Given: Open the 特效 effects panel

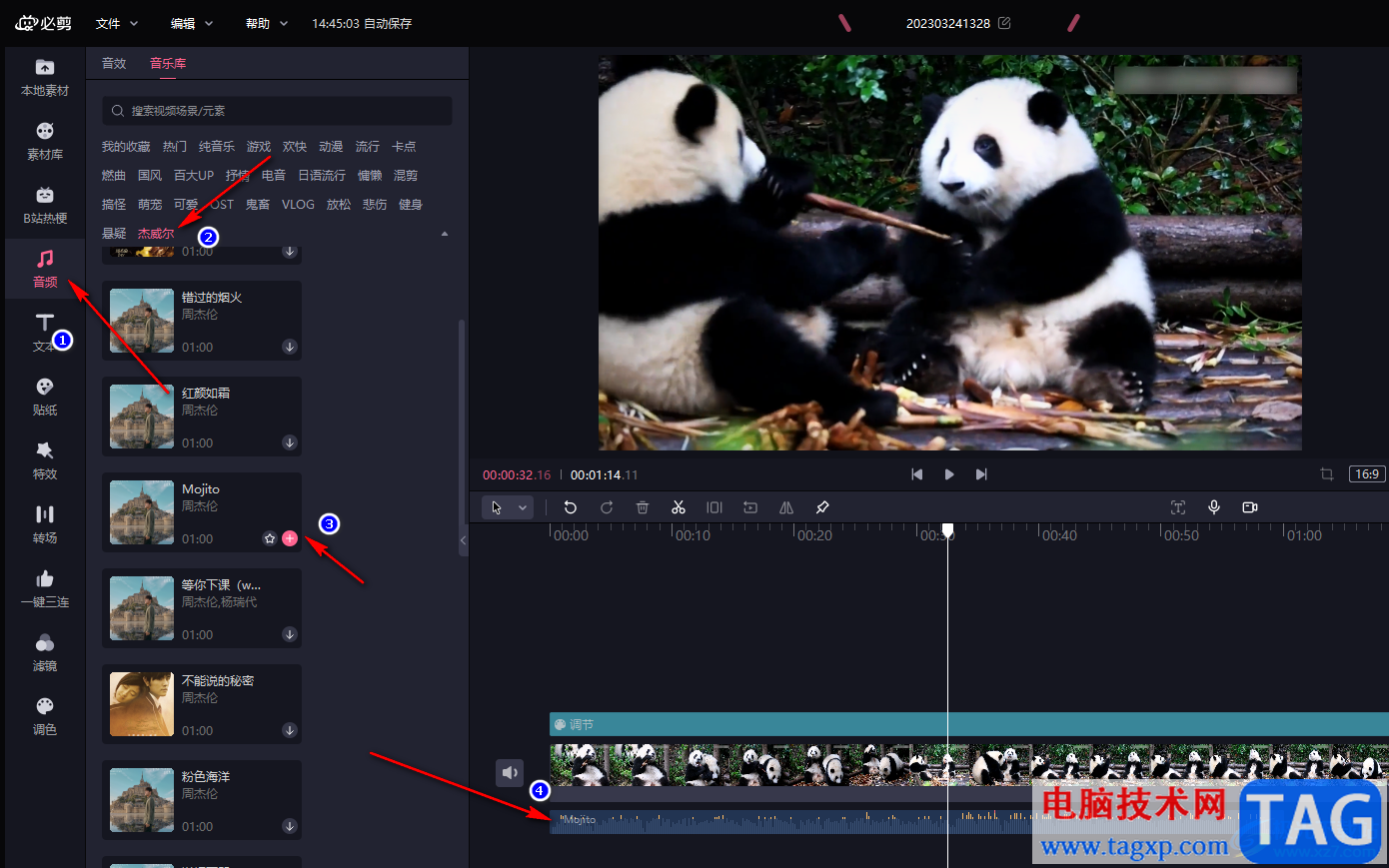Looking at the screenshot, I should click(45, 460).
